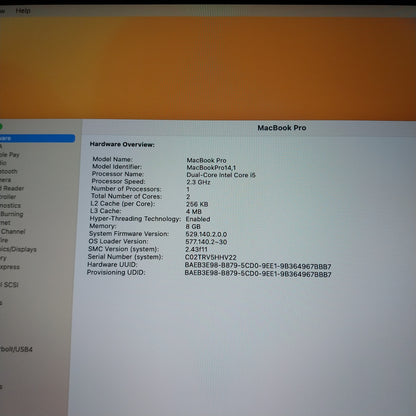Open the Diagnostics sidebar entry
Screen dimensions: 416x416
(10, 205)
